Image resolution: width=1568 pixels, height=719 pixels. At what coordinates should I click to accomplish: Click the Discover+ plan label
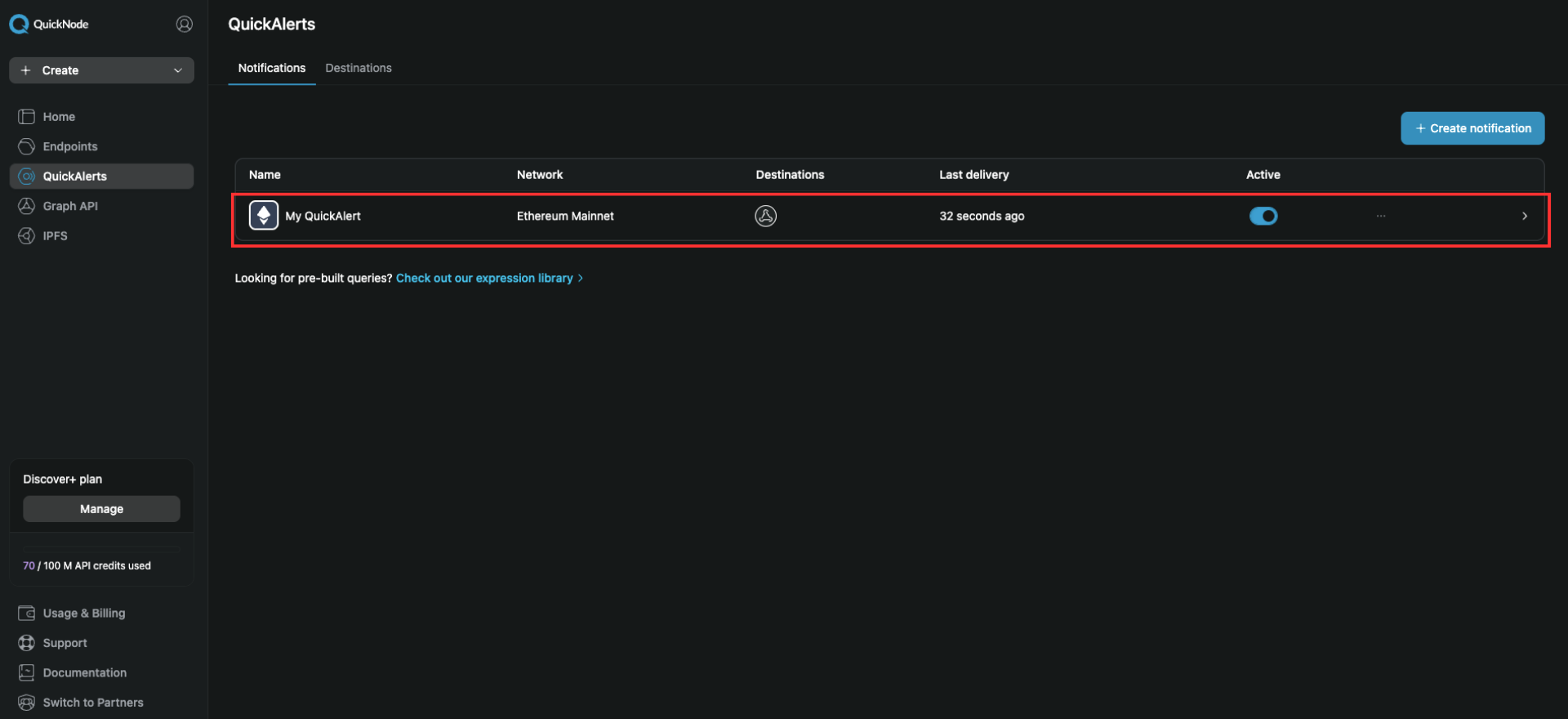point(63,480)
